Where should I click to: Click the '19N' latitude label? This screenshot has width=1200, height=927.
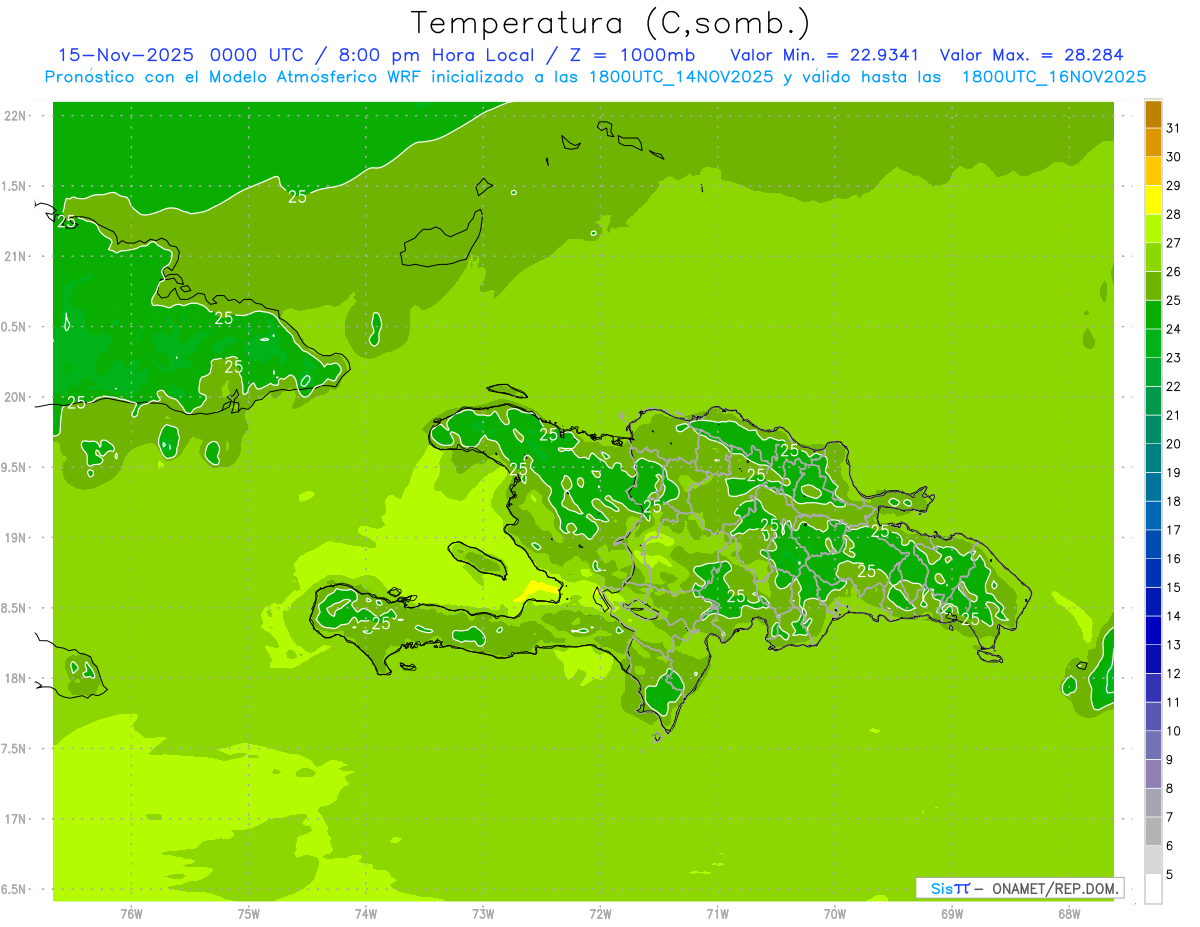15,538
